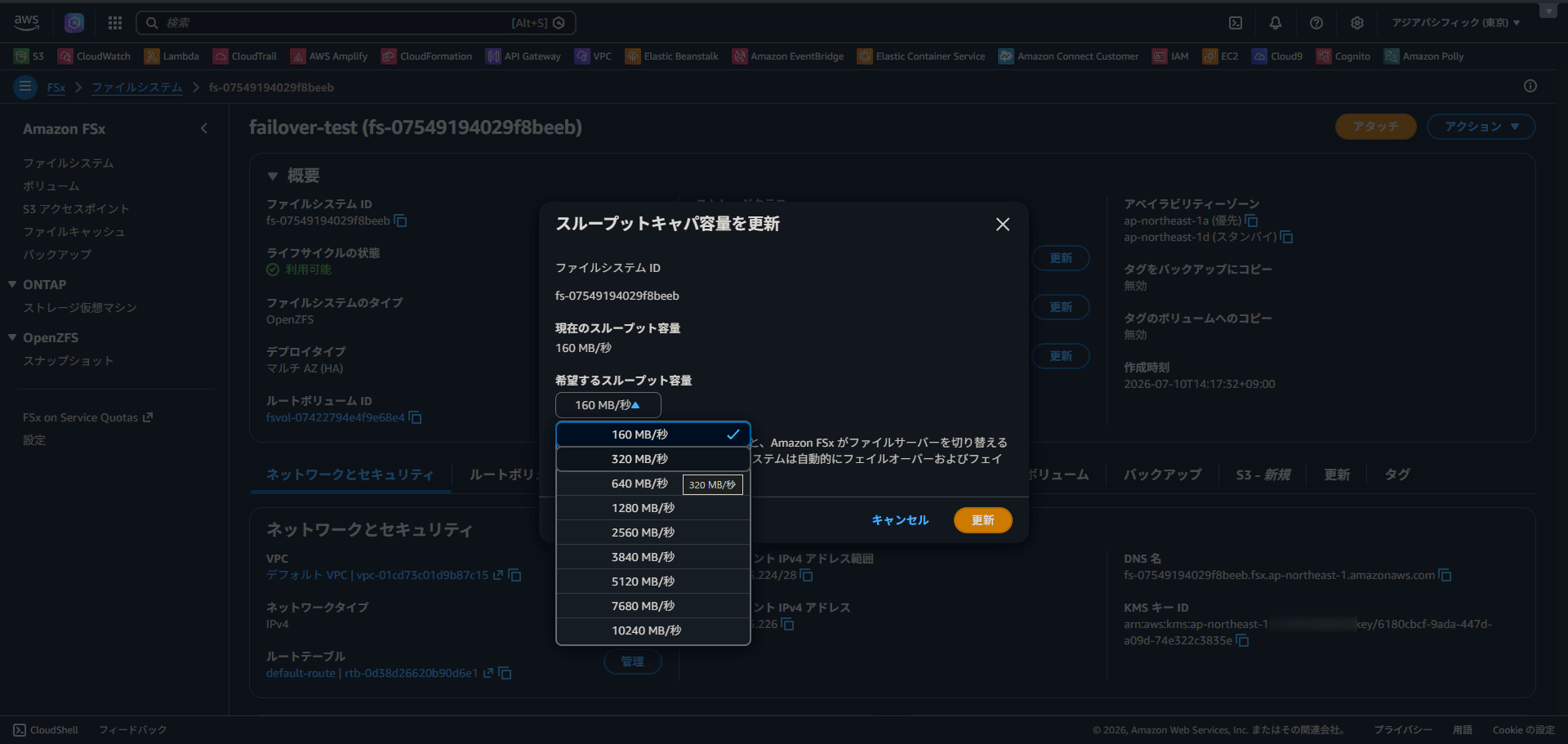
Task: Collapse the 概要 section
Action: coord(273,176)
